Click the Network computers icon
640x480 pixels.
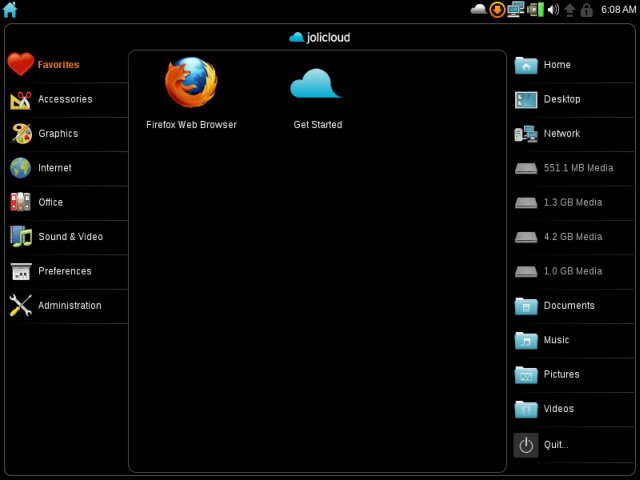click(x=526, y=134)
